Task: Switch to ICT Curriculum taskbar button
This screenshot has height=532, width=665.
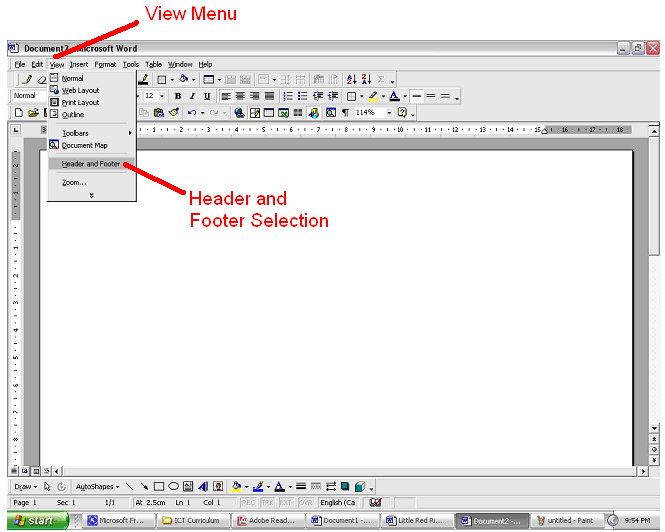Action: (193, 521)
